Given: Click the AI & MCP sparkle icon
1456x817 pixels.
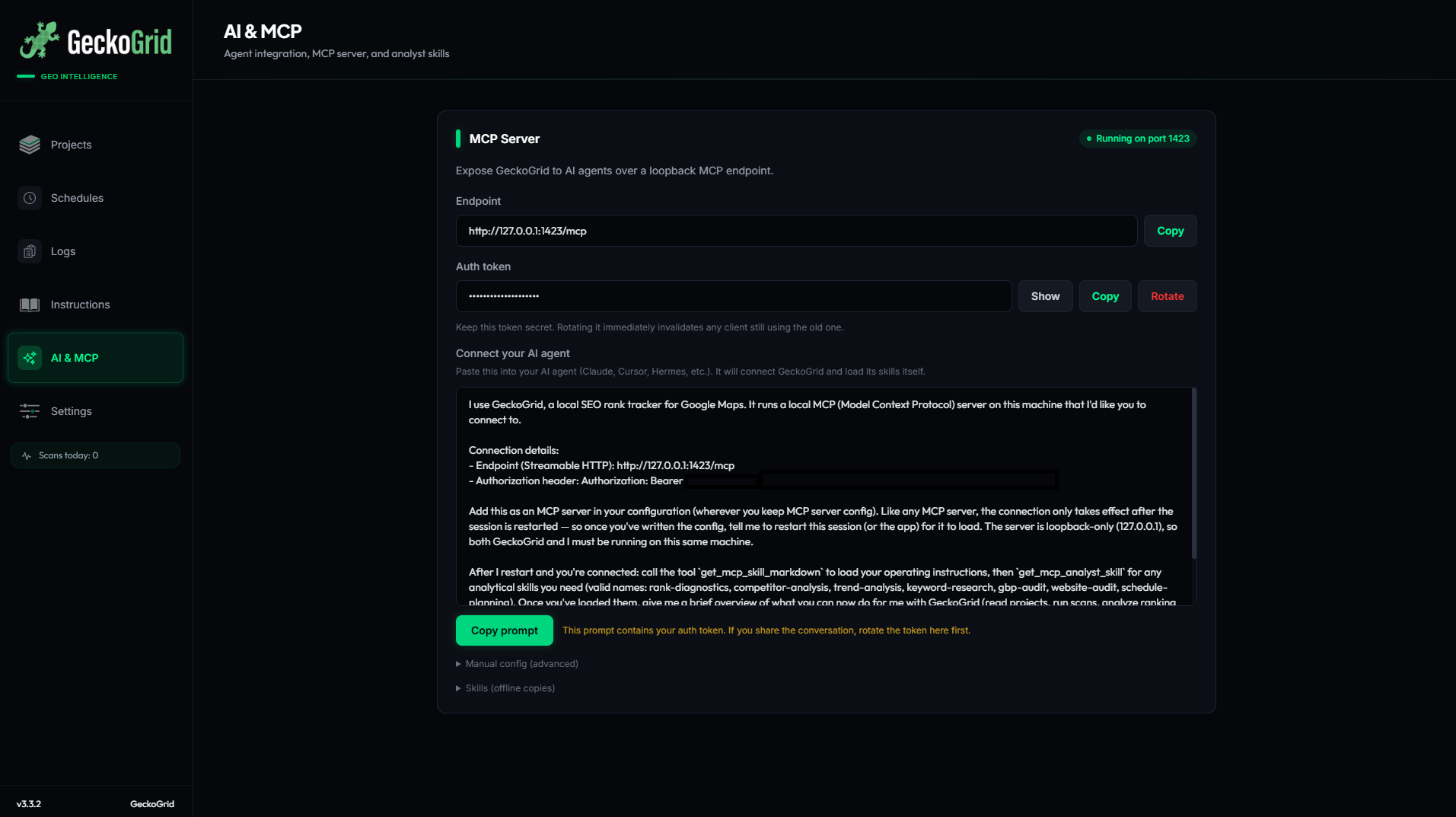Looking at the screenshot, I should coord(30,358).
